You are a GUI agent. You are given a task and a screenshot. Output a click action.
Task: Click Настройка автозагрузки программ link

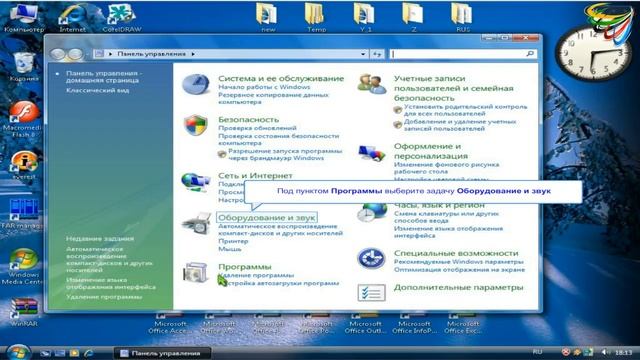pos(278,283)
